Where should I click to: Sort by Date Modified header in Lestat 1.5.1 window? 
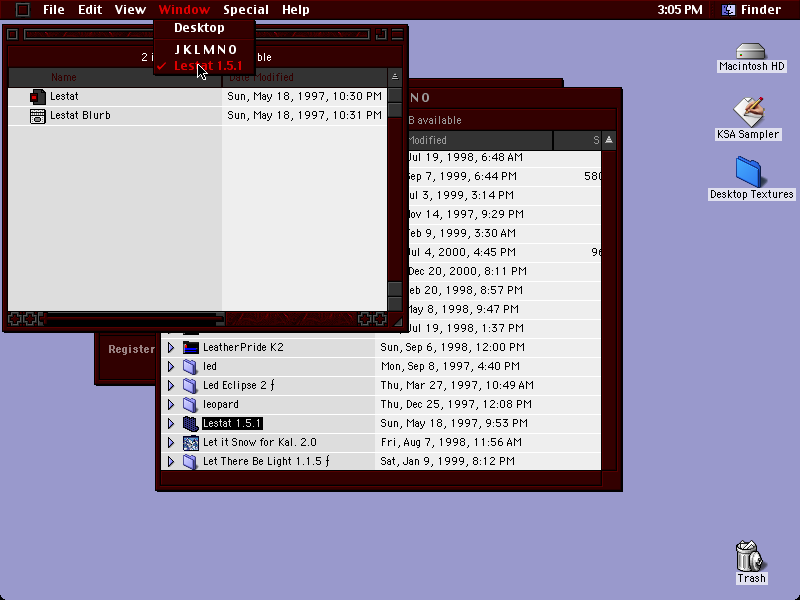(x=305, y=77)
